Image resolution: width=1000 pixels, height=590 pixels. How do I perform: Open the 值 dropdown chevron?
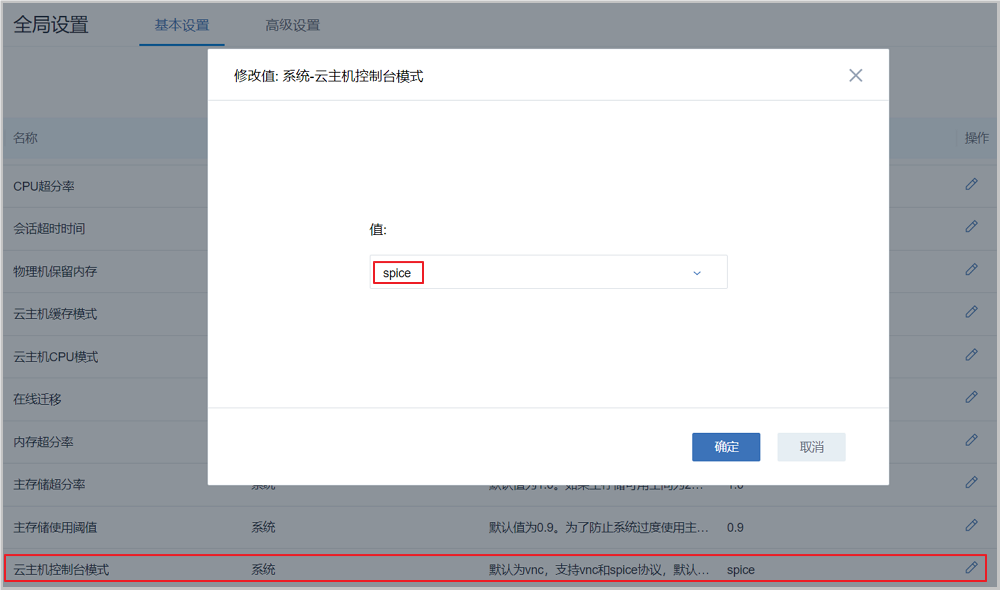click(x=696, y=273)
